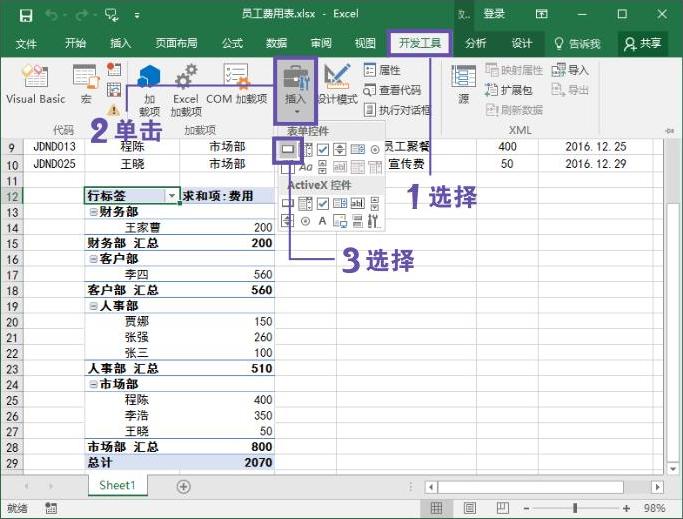Click the 共享 share button
The image size is (683, 519).
[x=642, y=44]
